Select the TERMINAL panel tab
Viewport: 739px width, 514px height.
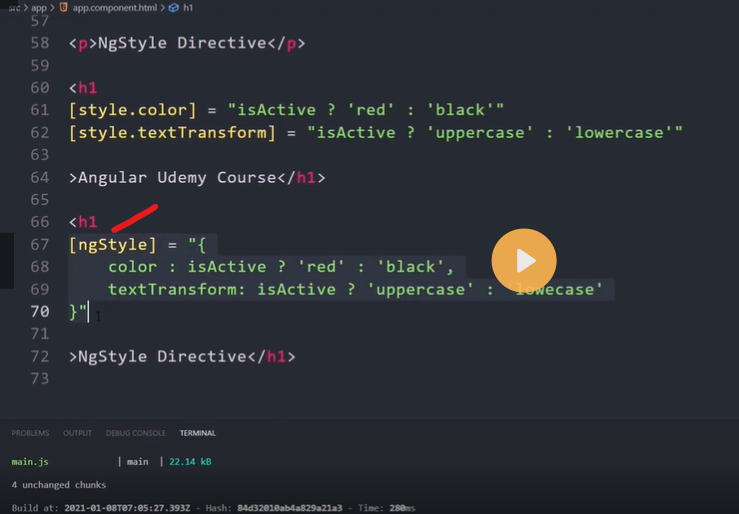click(197, 433)
